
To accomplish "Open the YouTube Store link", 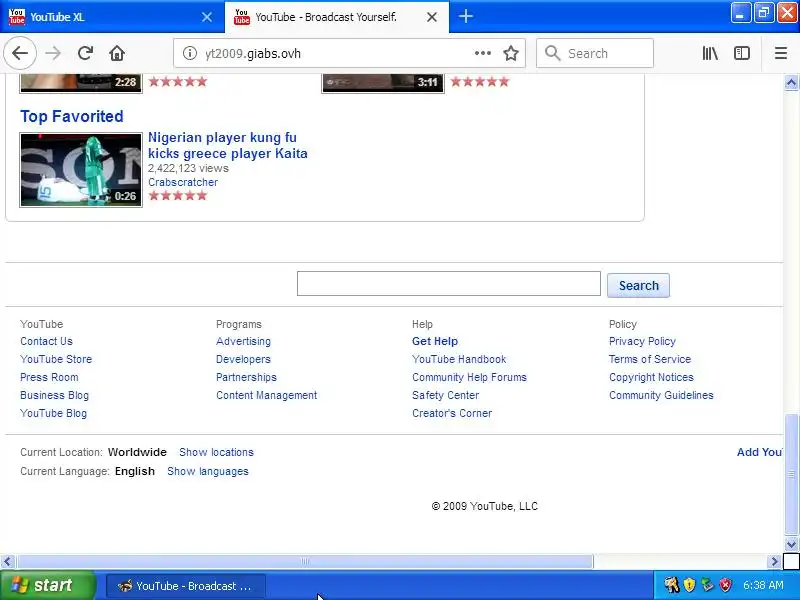I will pyautogui.click(x=56, y=359).
